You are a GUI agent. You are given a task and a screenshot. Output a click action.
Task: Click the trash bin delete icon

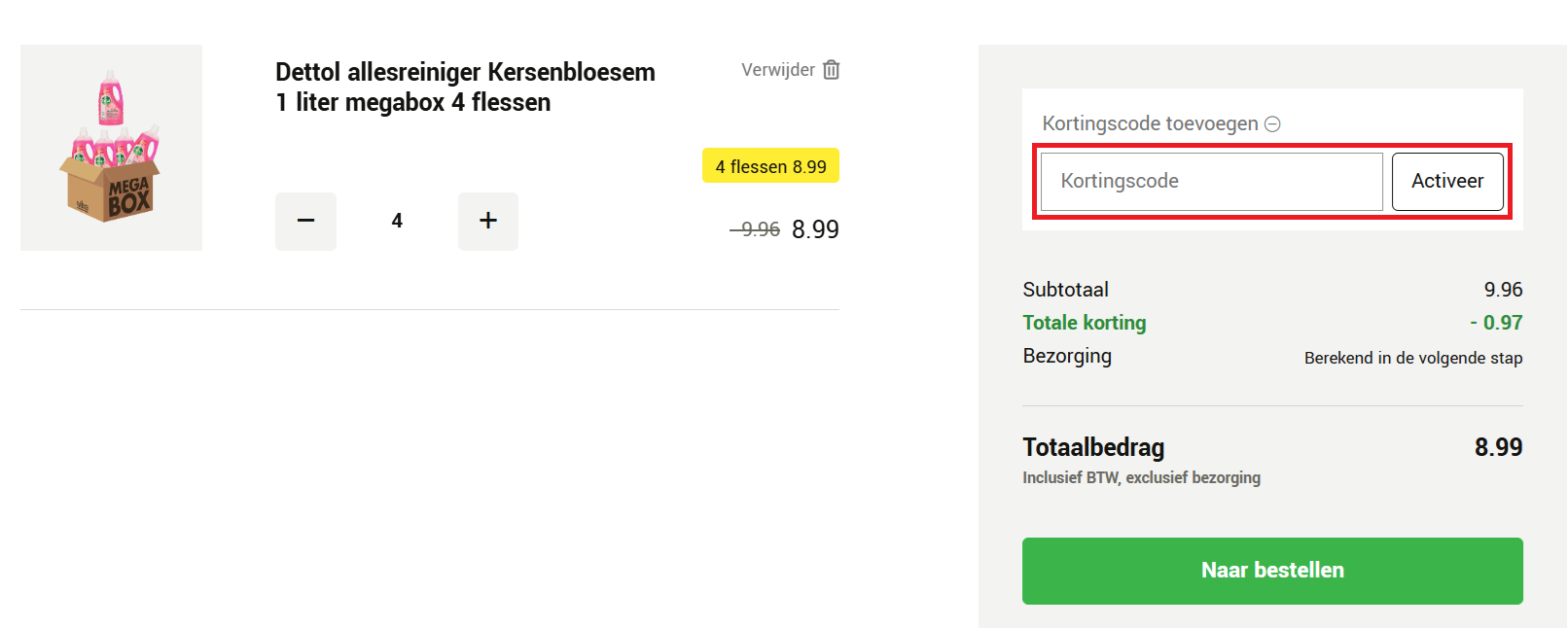tap(832, 69)
